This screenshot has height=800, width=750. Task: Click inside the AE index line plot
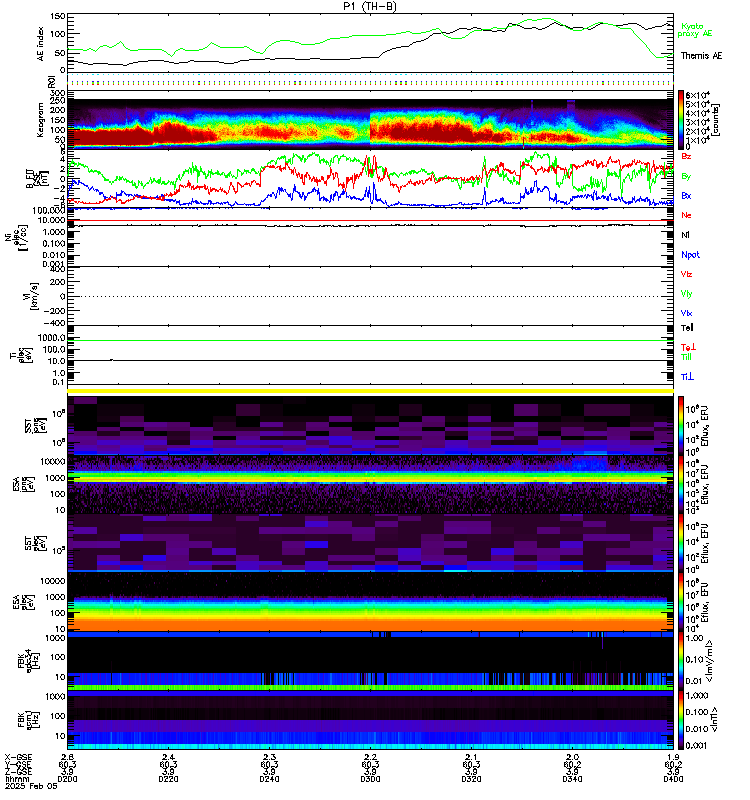[370, 44]
